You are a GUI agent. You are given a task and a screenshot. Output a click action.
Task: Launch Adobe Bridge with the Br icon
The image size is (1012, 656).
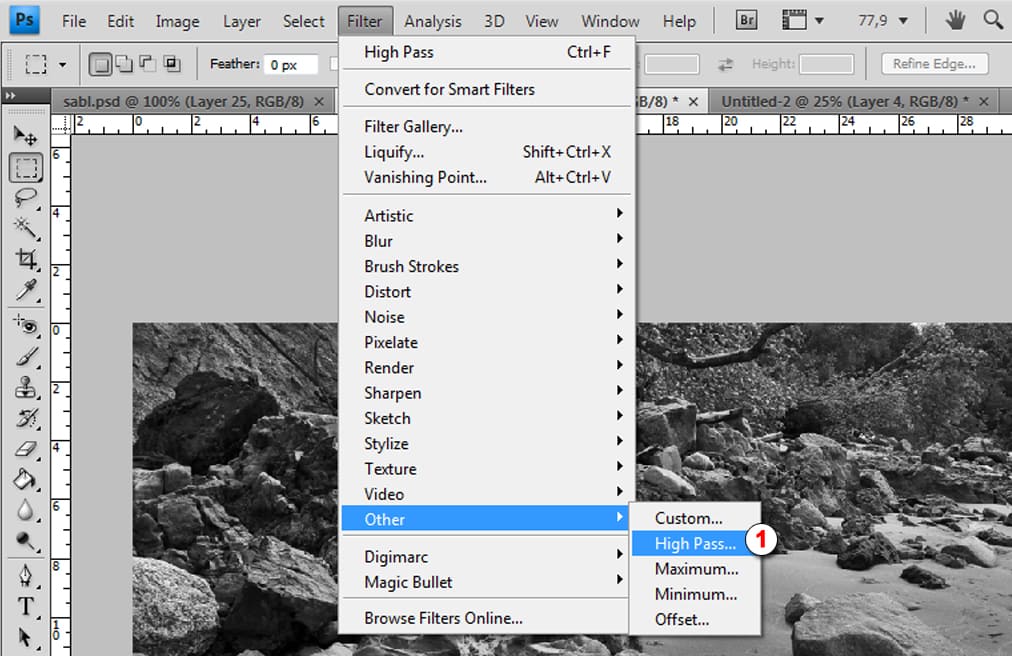pos(746,20)
